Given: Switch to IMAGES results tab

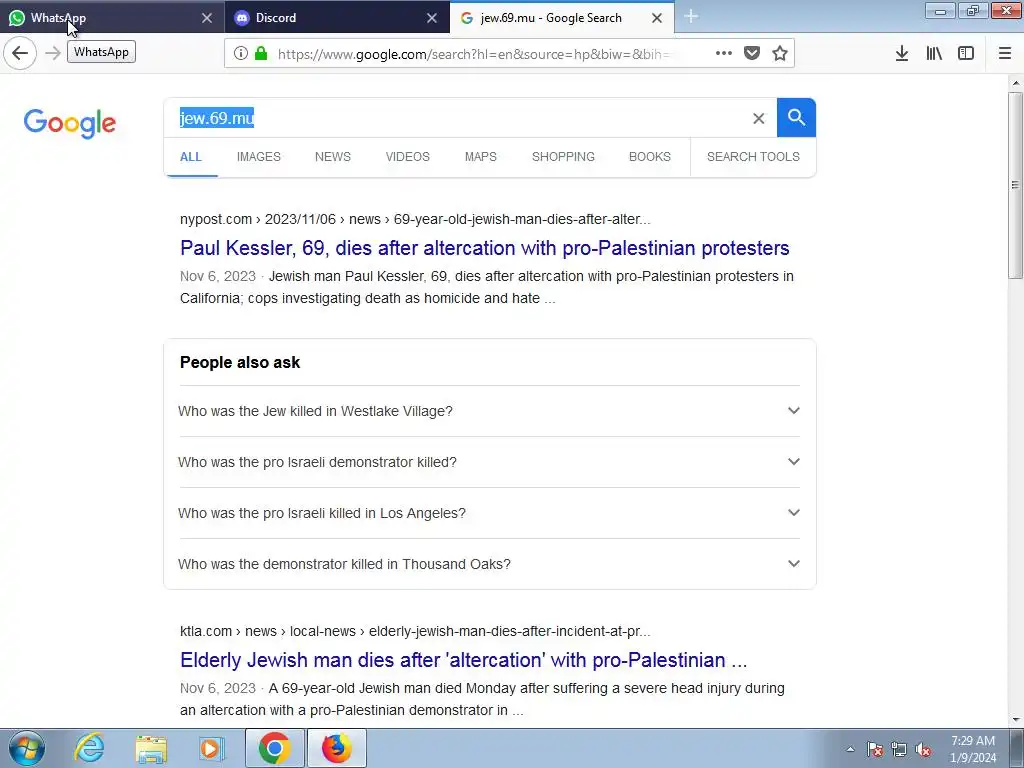Looking at the screenshot, I should tap(259, 157).
